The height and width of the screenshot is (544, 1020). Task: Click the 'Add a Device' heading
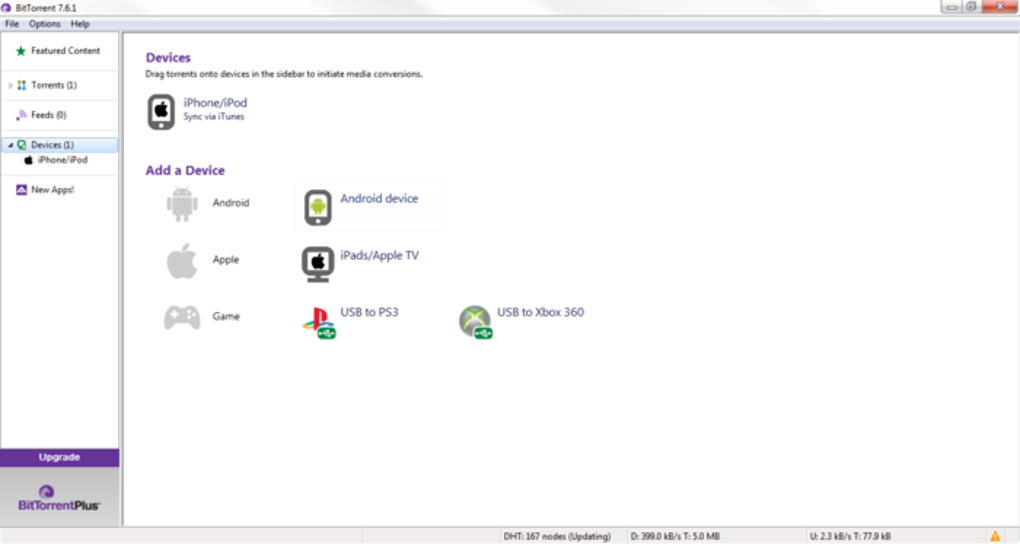(185, 170)
